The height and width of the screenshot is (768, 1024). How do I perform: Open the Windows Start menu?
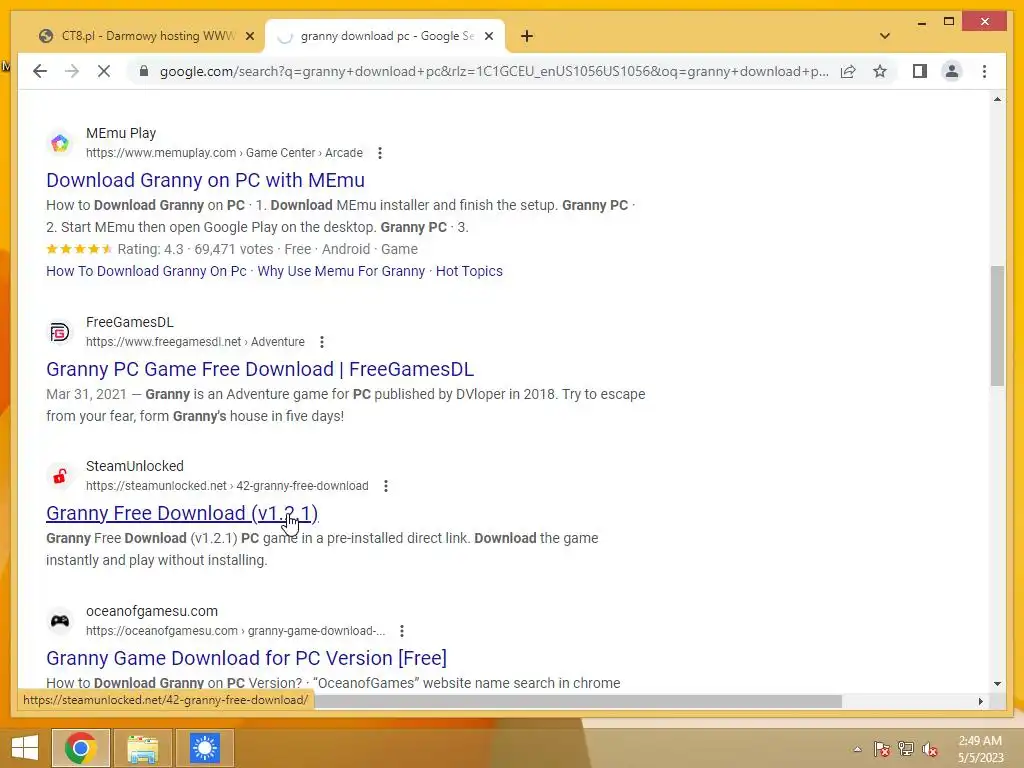coord(25,748)
